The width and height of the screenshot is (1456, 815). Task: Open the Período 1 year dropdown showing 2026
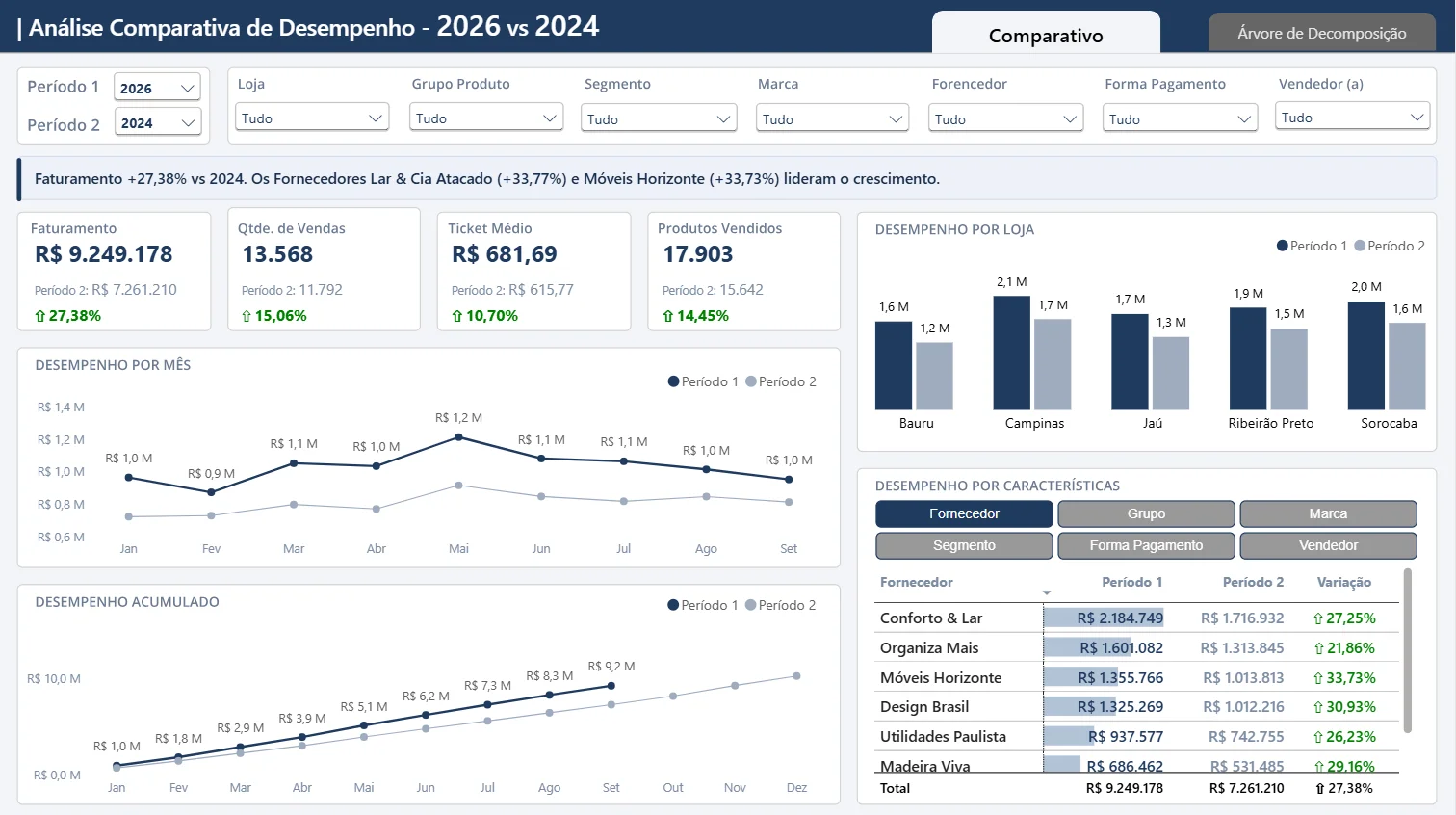(157, 88)
